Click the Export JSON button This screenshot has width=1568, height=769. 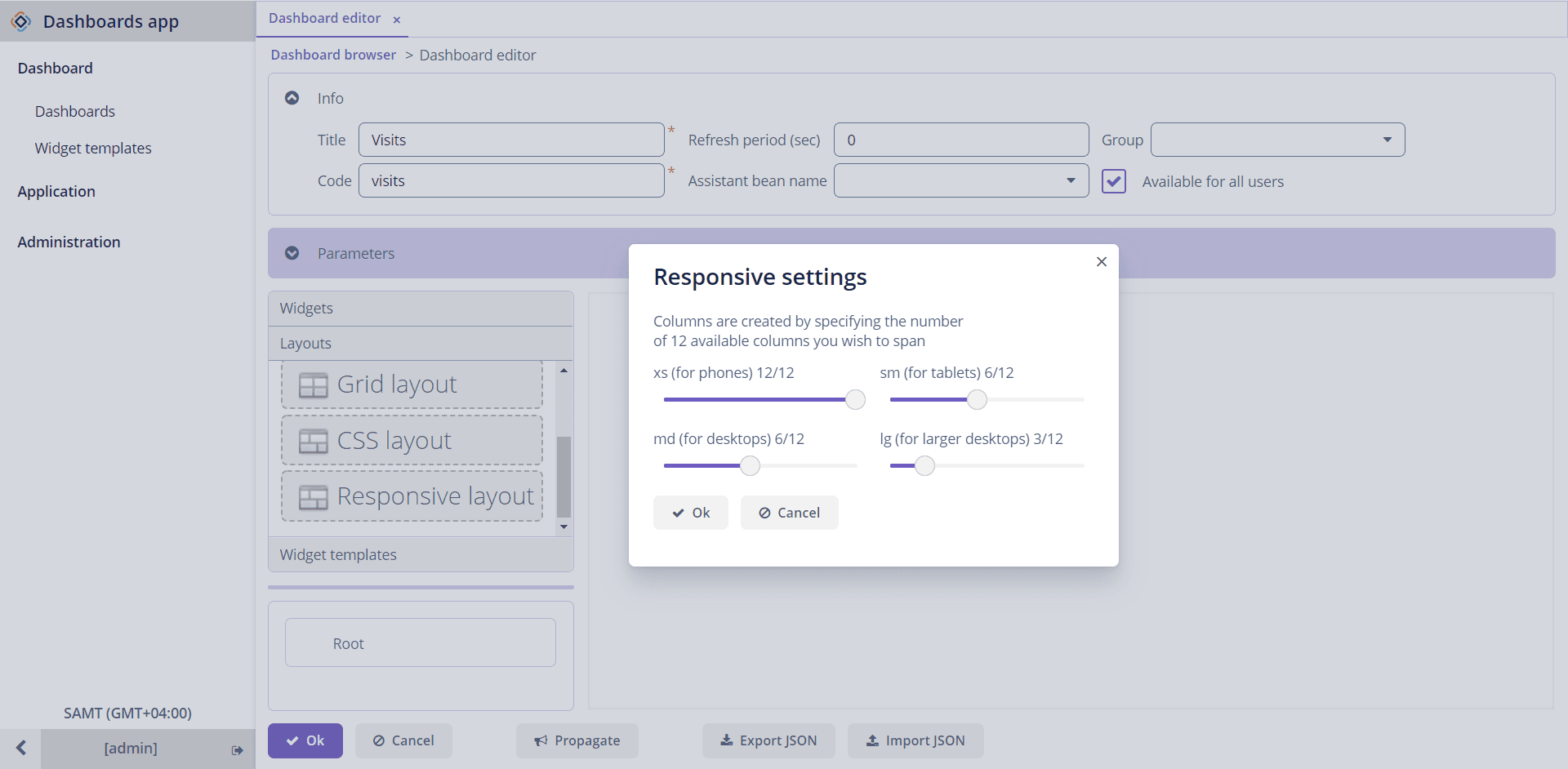click(768, 740)
